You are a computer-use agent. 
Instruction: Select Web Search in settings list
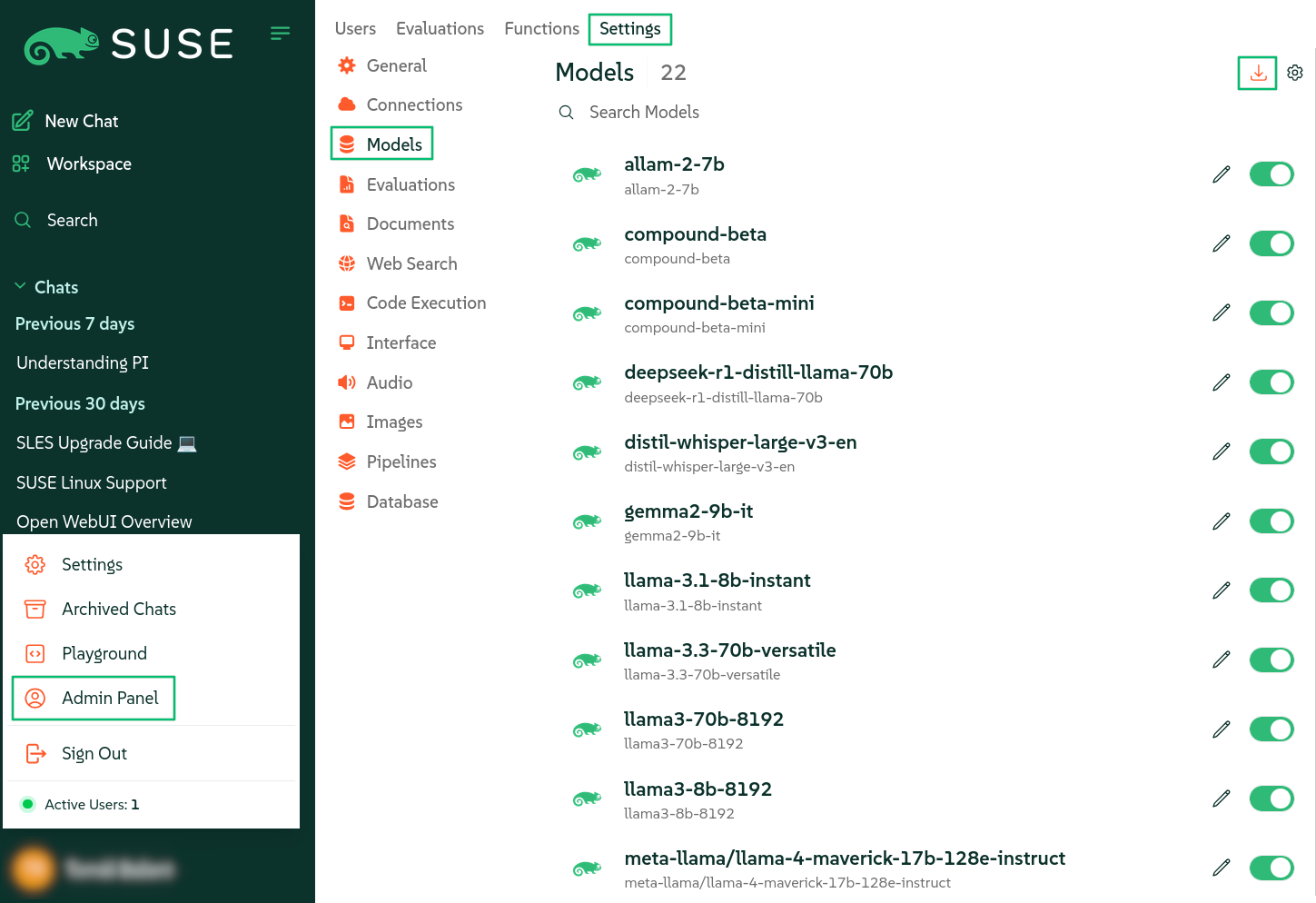(x=411, y=264)
